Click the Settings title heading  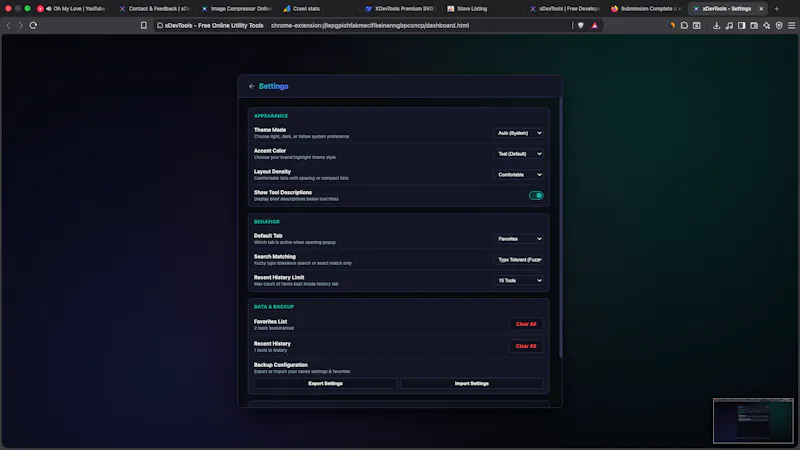[273, 86]
